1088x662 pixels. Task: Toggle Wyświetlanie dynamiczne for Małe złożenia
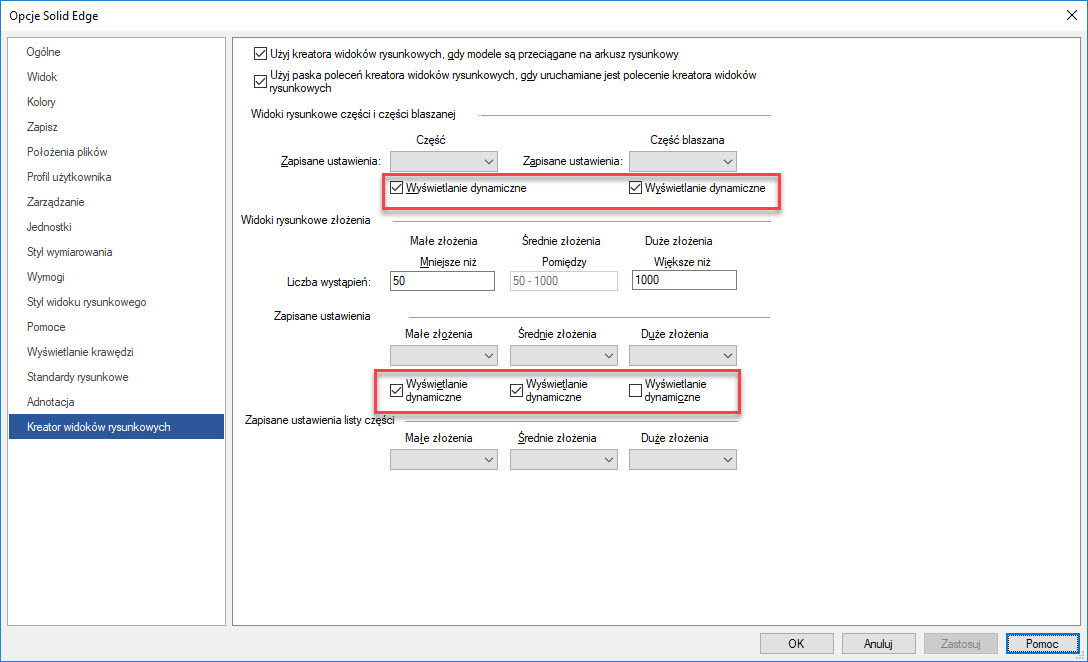coord(396,390)
